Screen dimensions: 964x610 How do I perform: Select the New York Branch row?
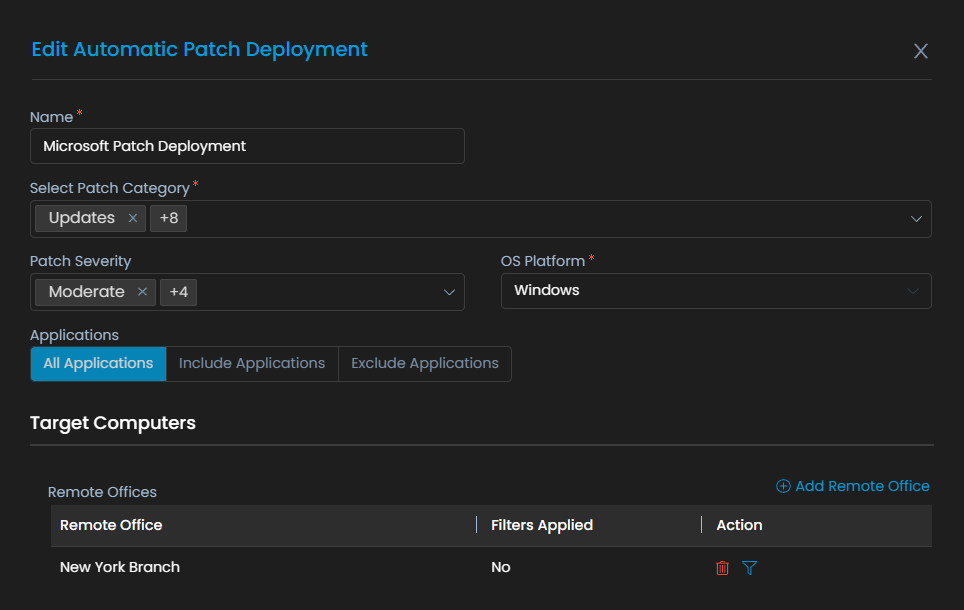click(120, 567)
